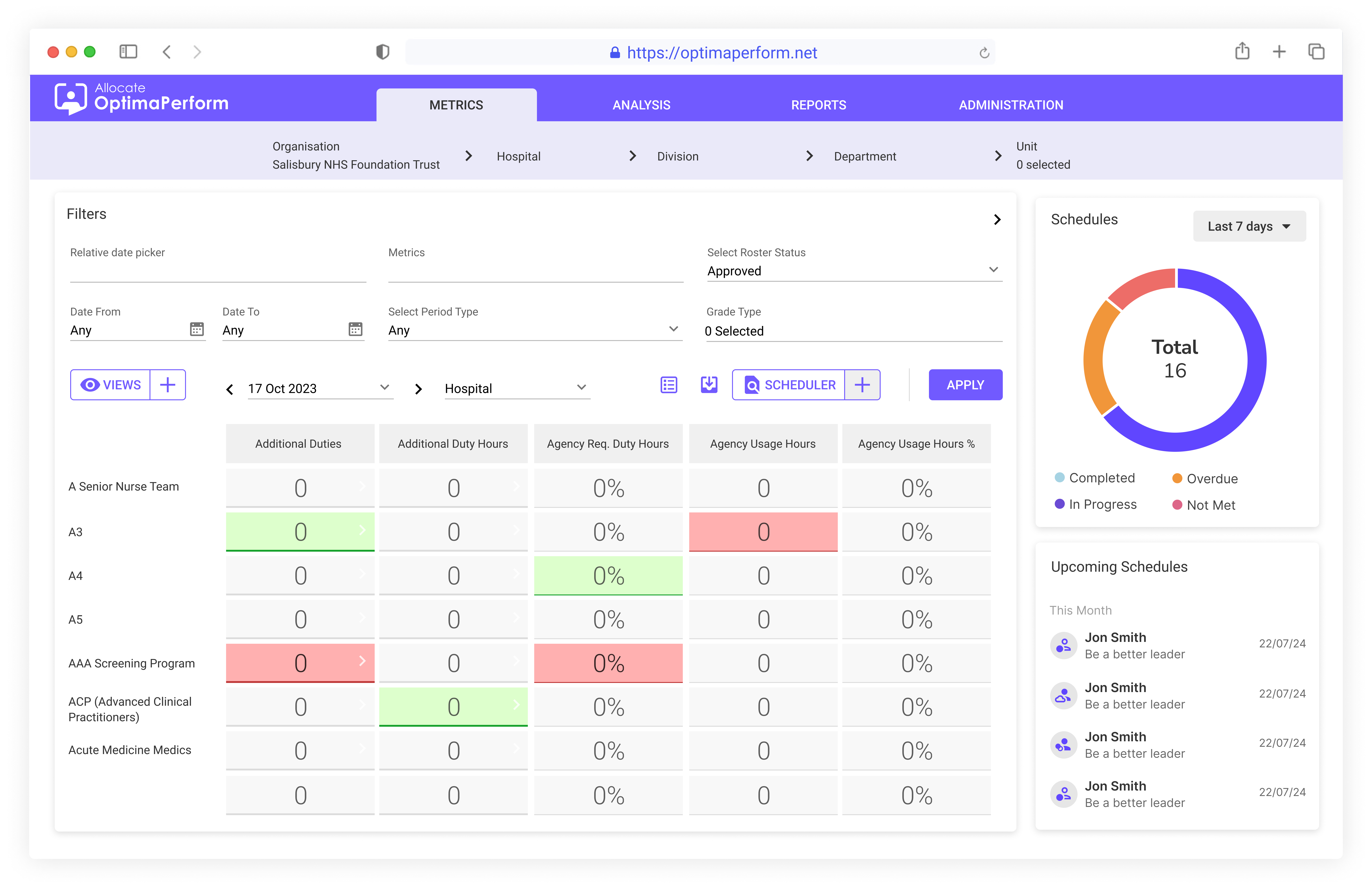Switch to the ANALYSIS tab
Viewport: 1372px width, 889px height.
pos(641,105)
